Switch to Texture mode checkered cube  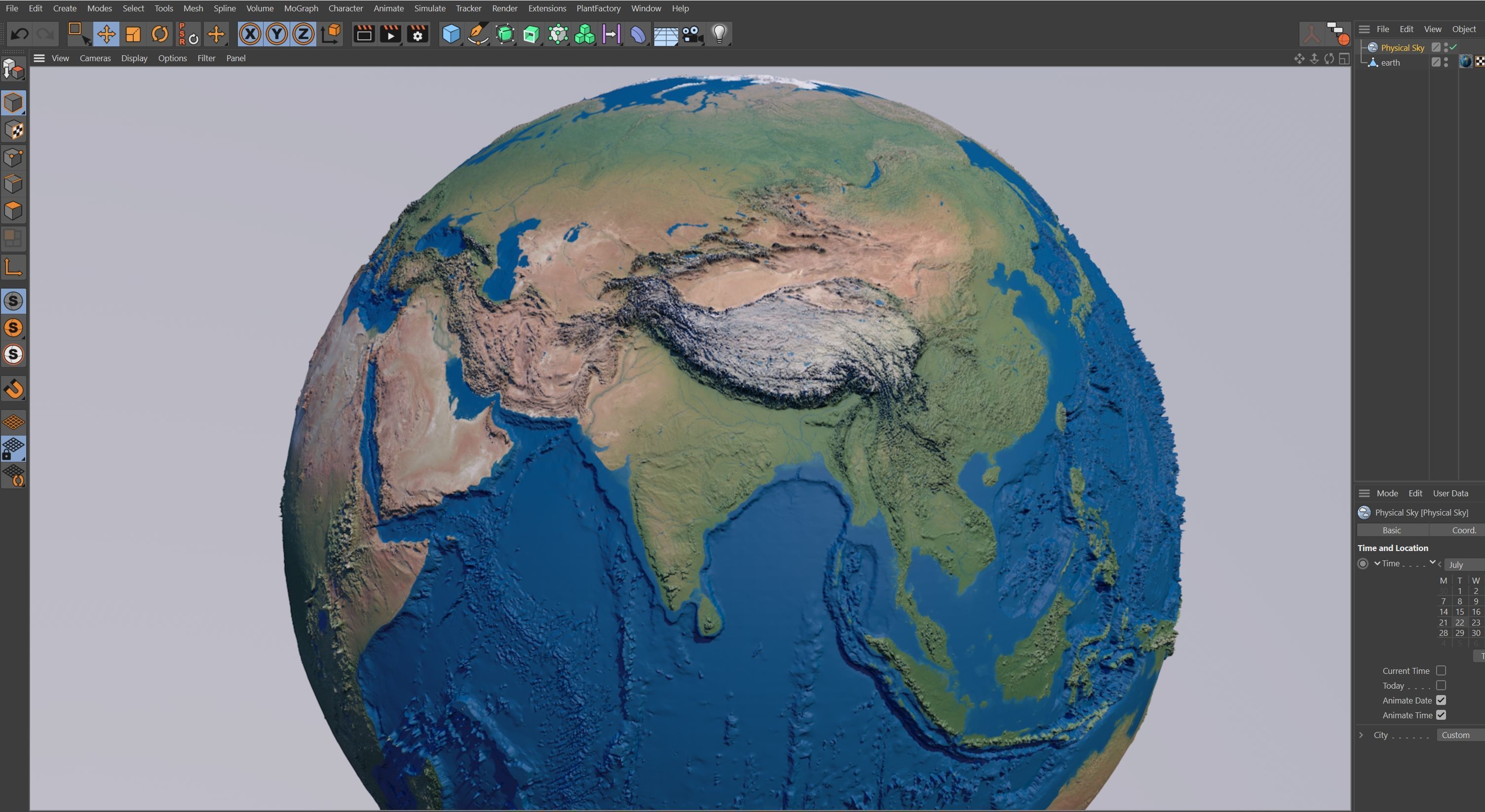(x=13, y=130)
